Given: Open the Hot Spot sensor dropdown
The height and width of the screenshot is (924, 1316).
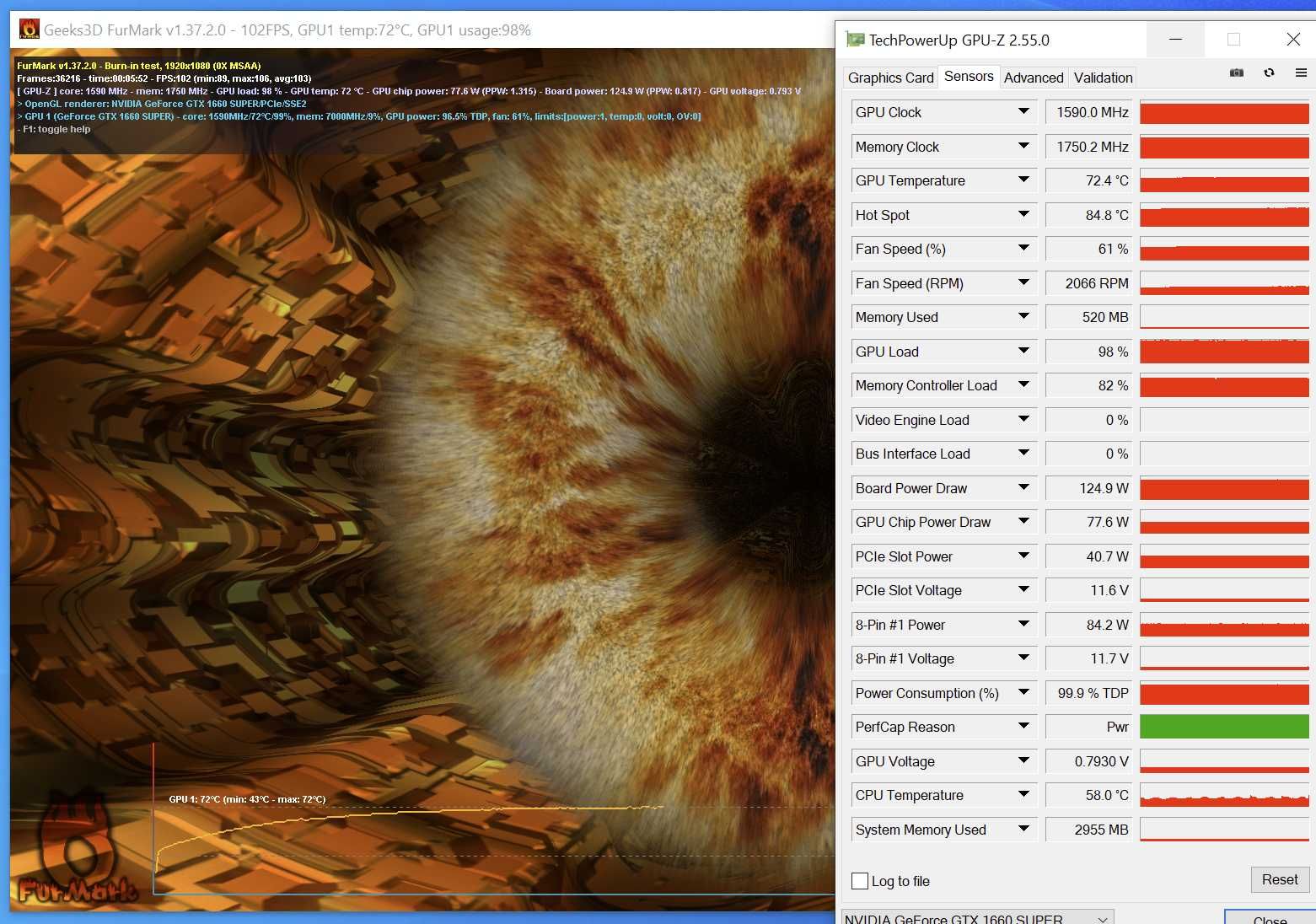Looking at the screenshot, I should click(x=1023, y=215).
